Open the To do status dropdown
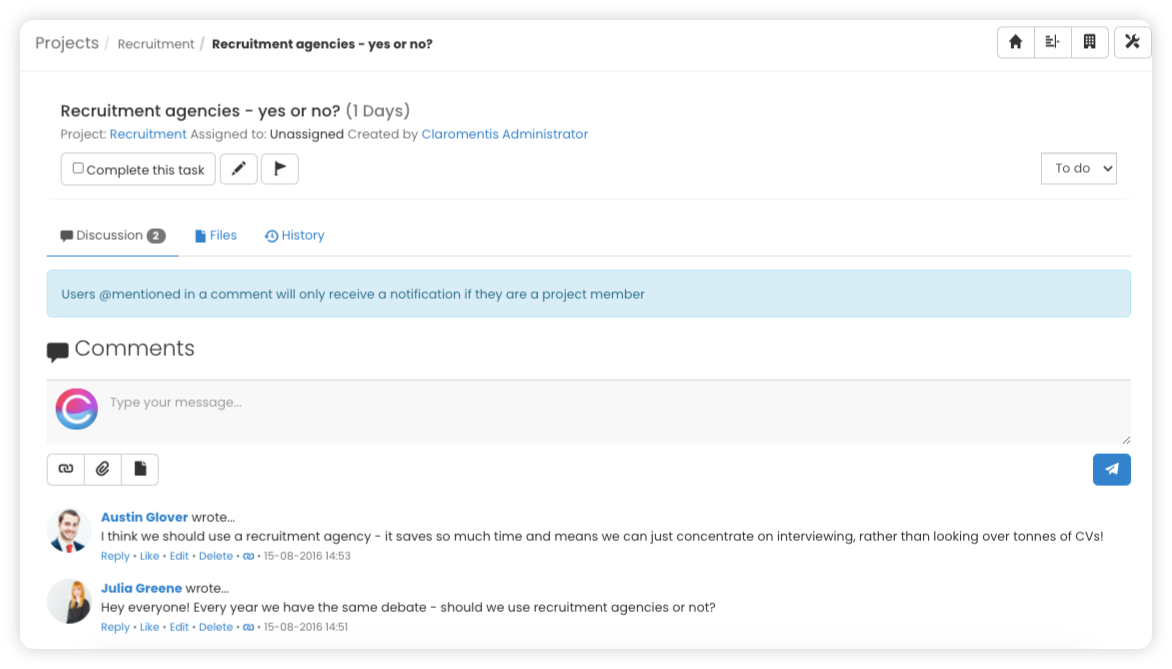1172x669 pixels. coord(1078,168)
